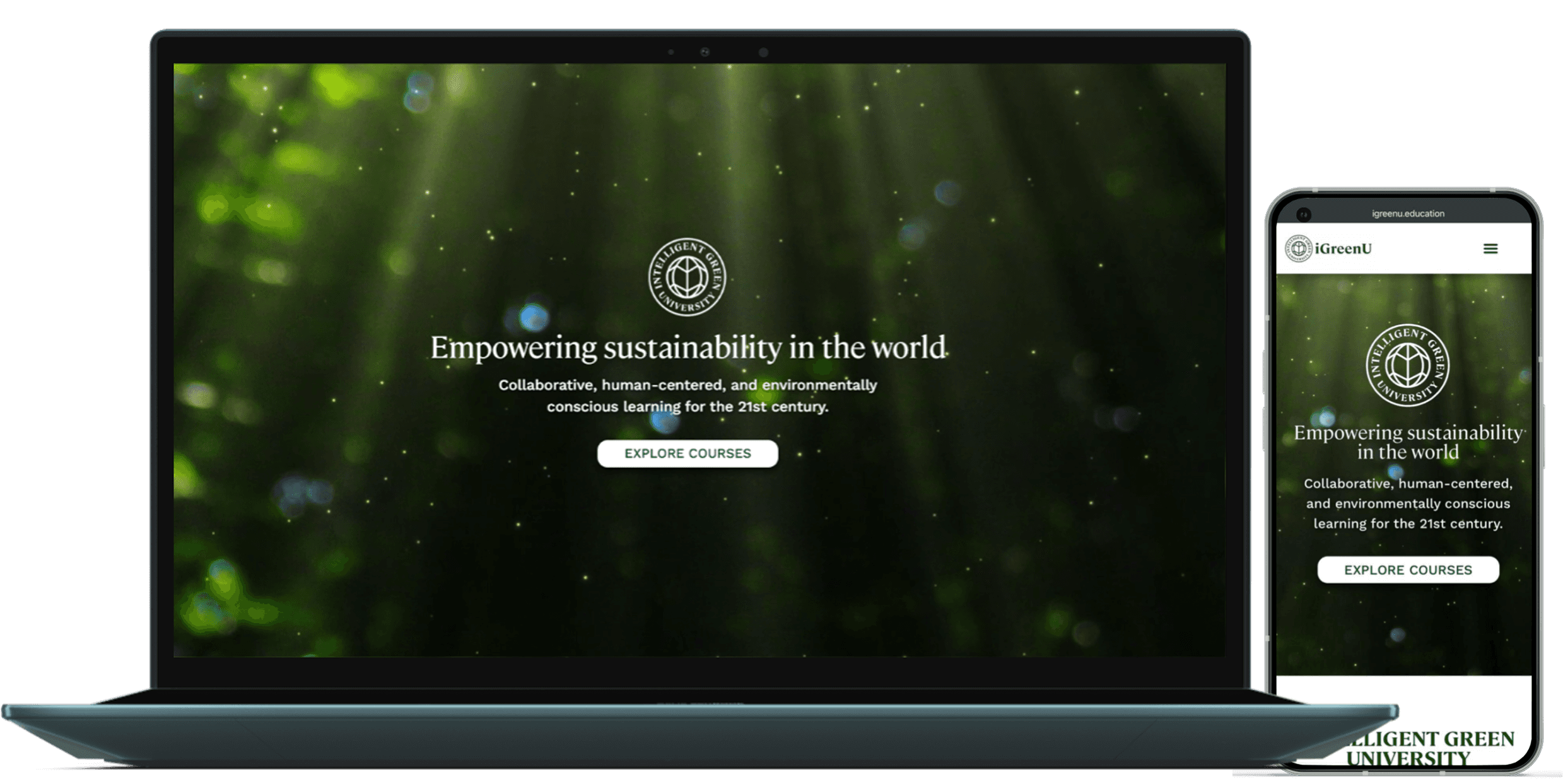This screenshot has height=784, width=1563.
Task: Tap the phone front camera beside the URL
Action: coord(1303,214)
